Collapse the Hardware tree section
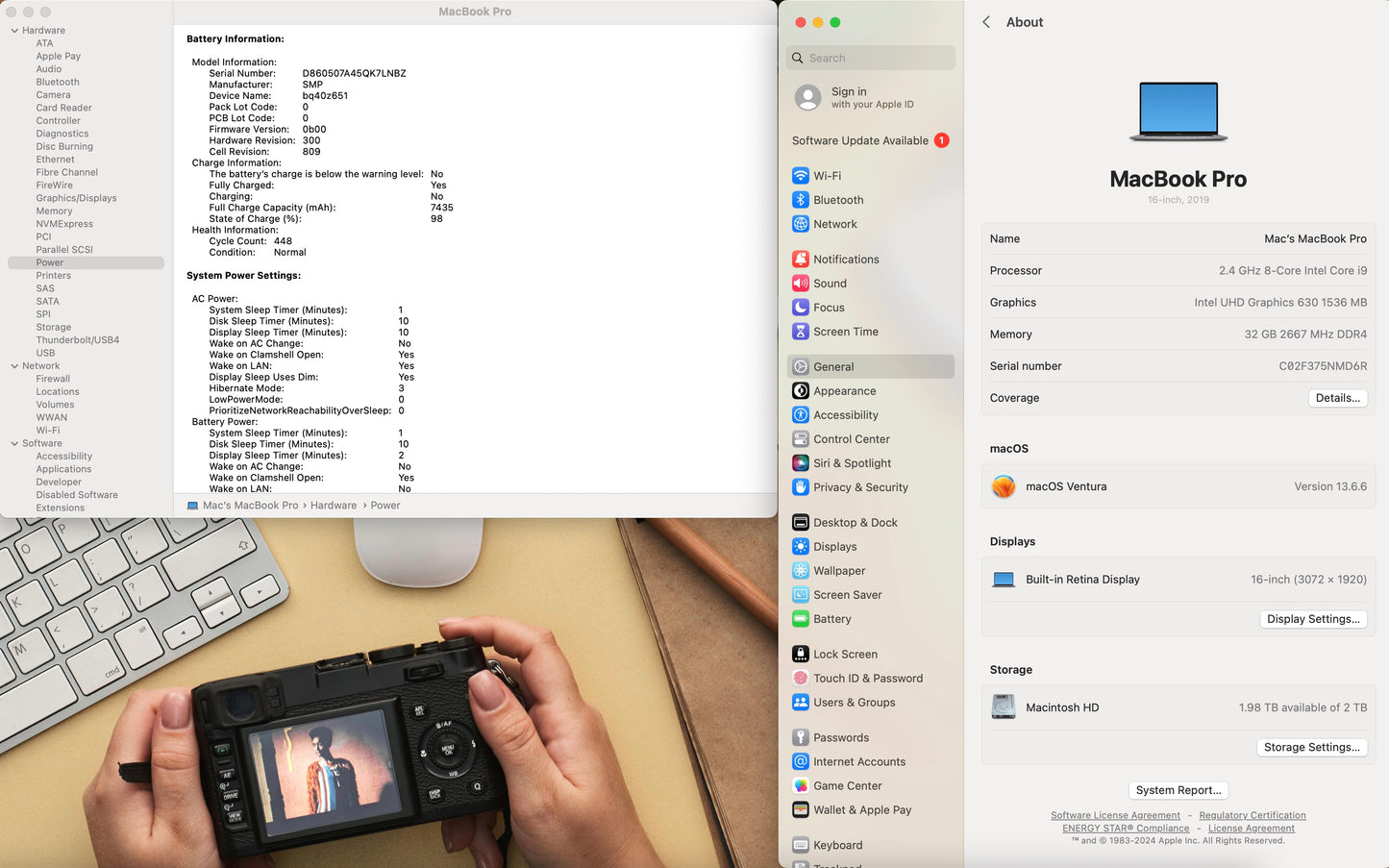Screen dimensions: 1389x868 (14, 31)
